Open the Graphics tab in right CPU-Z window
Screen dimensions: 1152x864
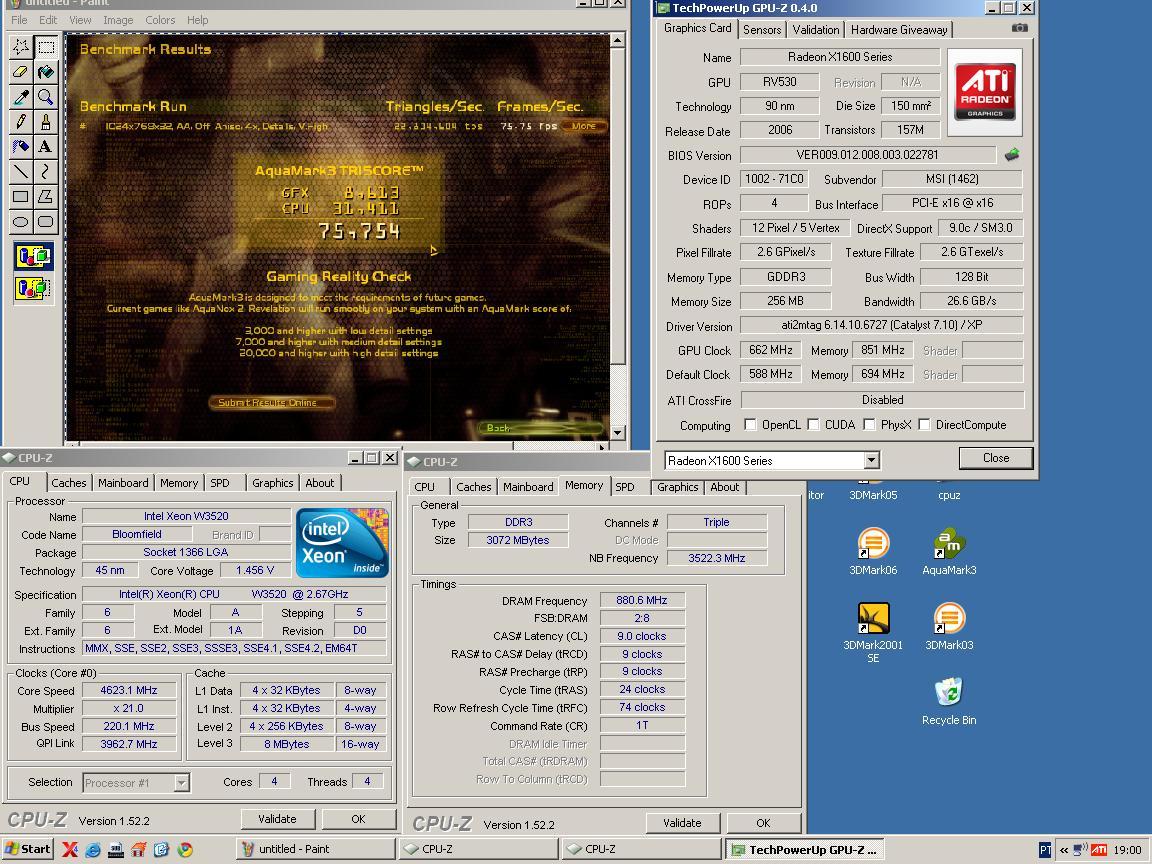click(677, 486)
